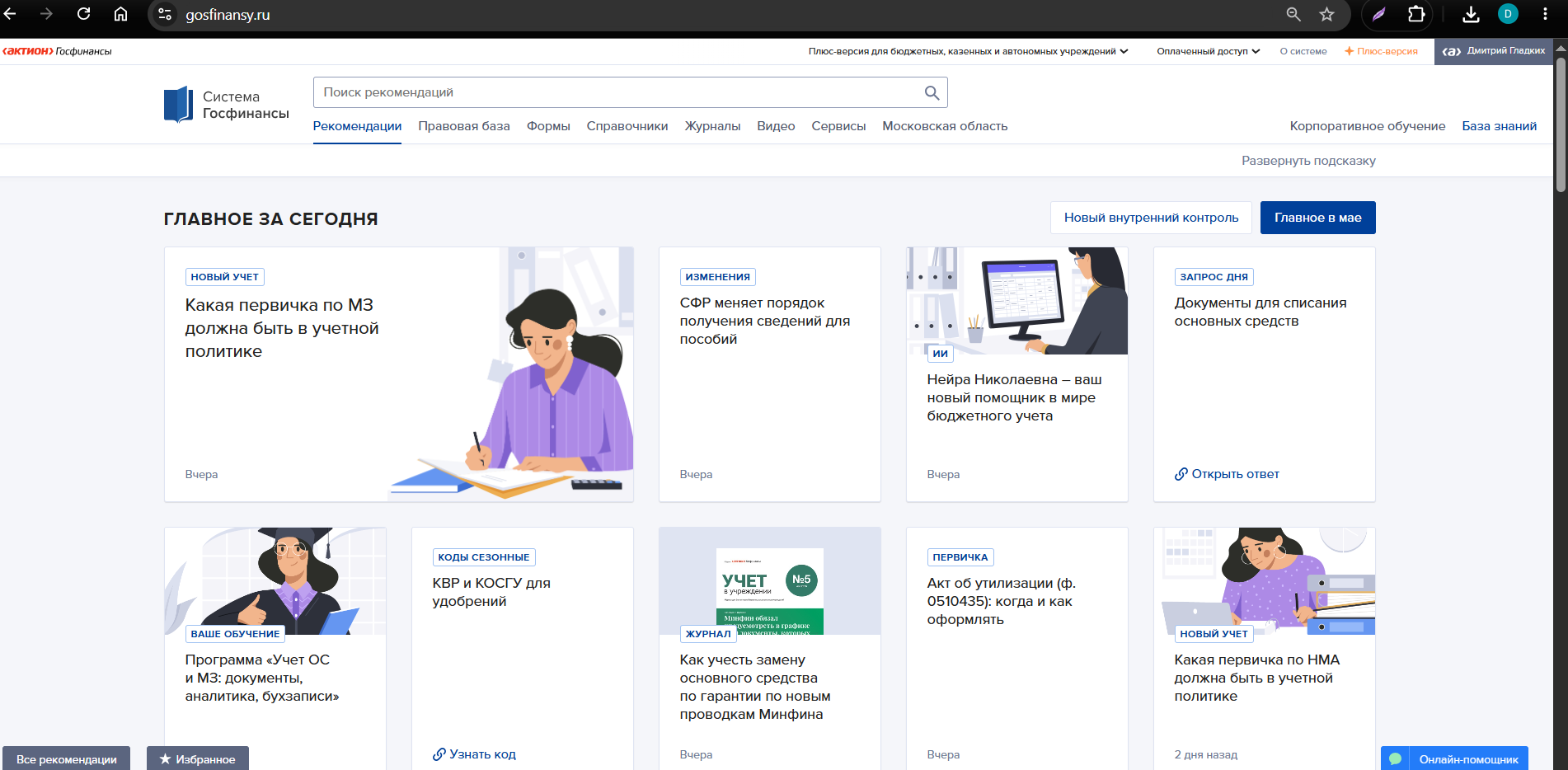1568x770 pixels.
Task: Open the extensions puzzle icon
Action: click(1416, 14)
